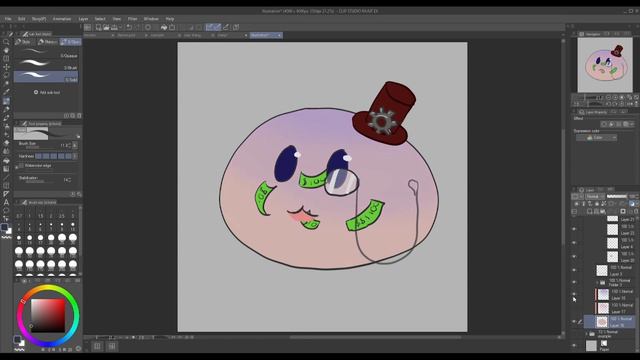
Task: Open the Normal blending mode dropdown
Action: (594, 196)
